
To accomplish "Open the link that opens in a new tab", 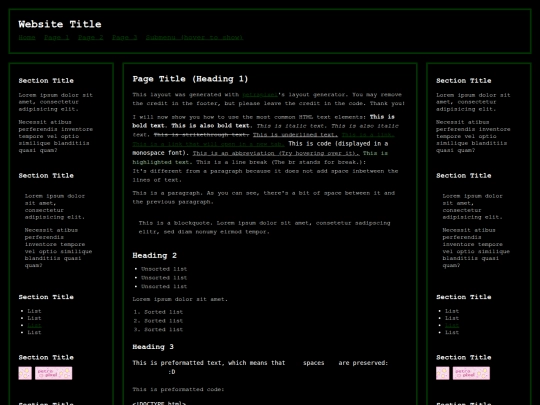I will click(208, 144).
